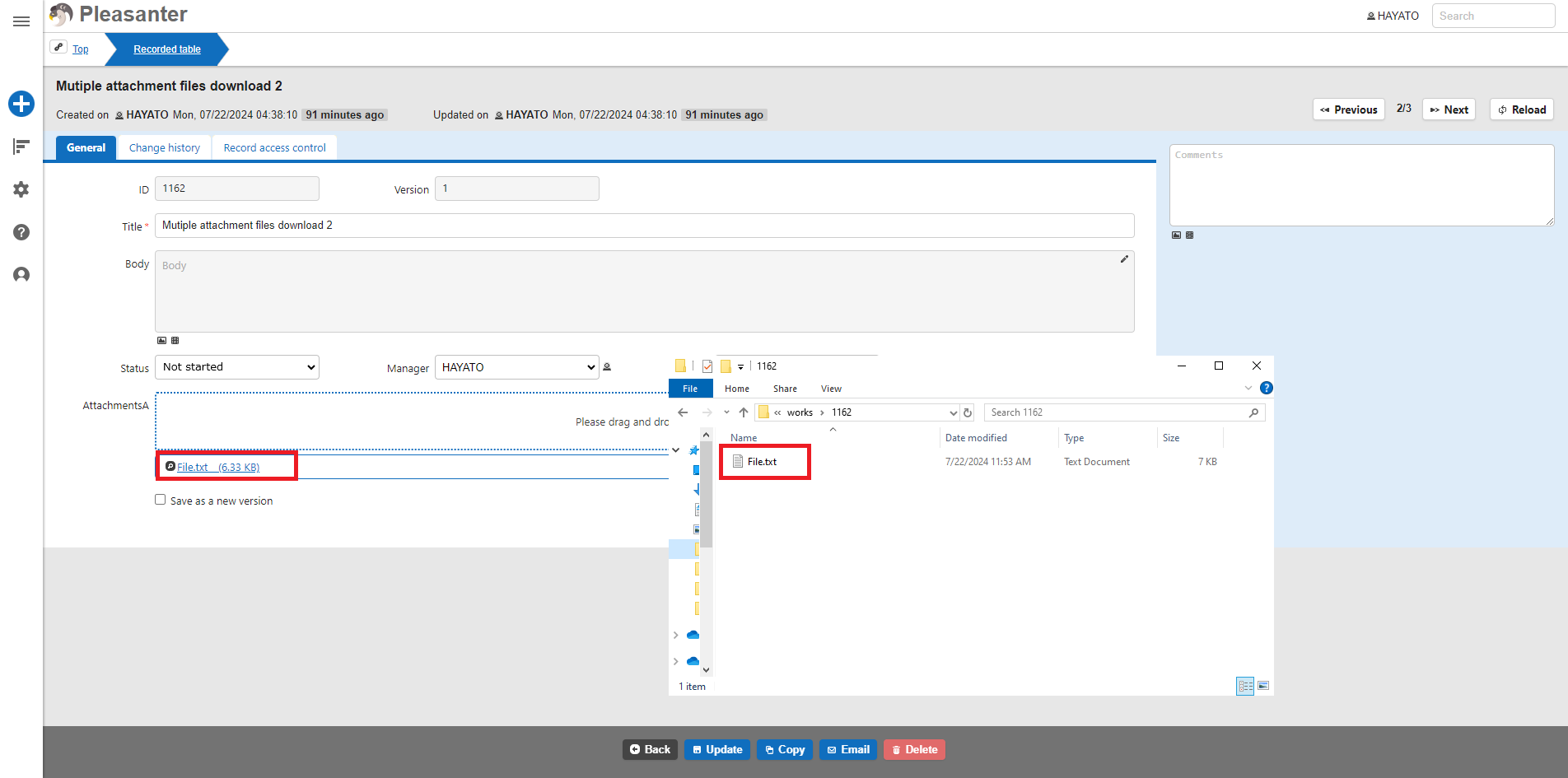The image size is (1568, 778).
Task: Click the Comments text area
Action: click(1361, 185)
